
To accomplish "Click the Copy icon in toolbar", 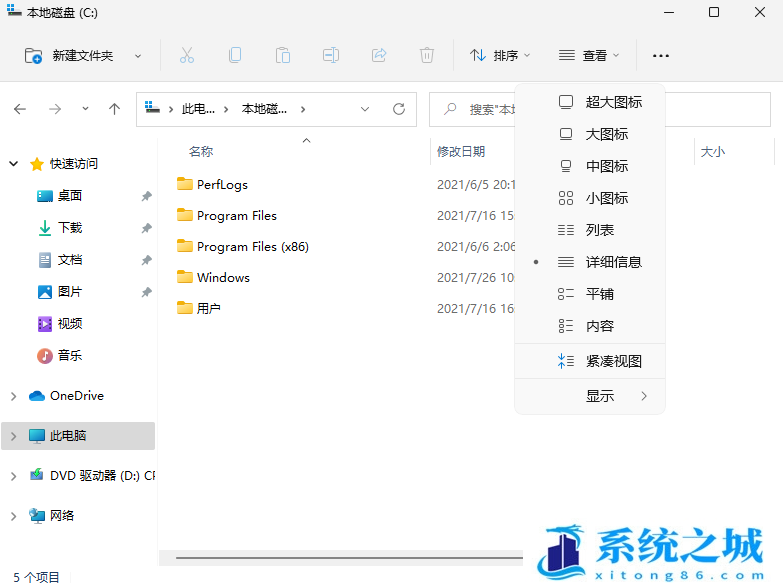I will pyautogui.click(x=235, y=55).
